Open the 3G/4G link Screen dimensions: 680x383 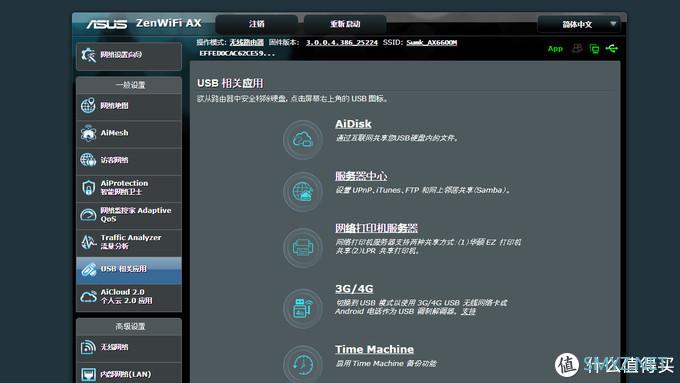point(354,289)
